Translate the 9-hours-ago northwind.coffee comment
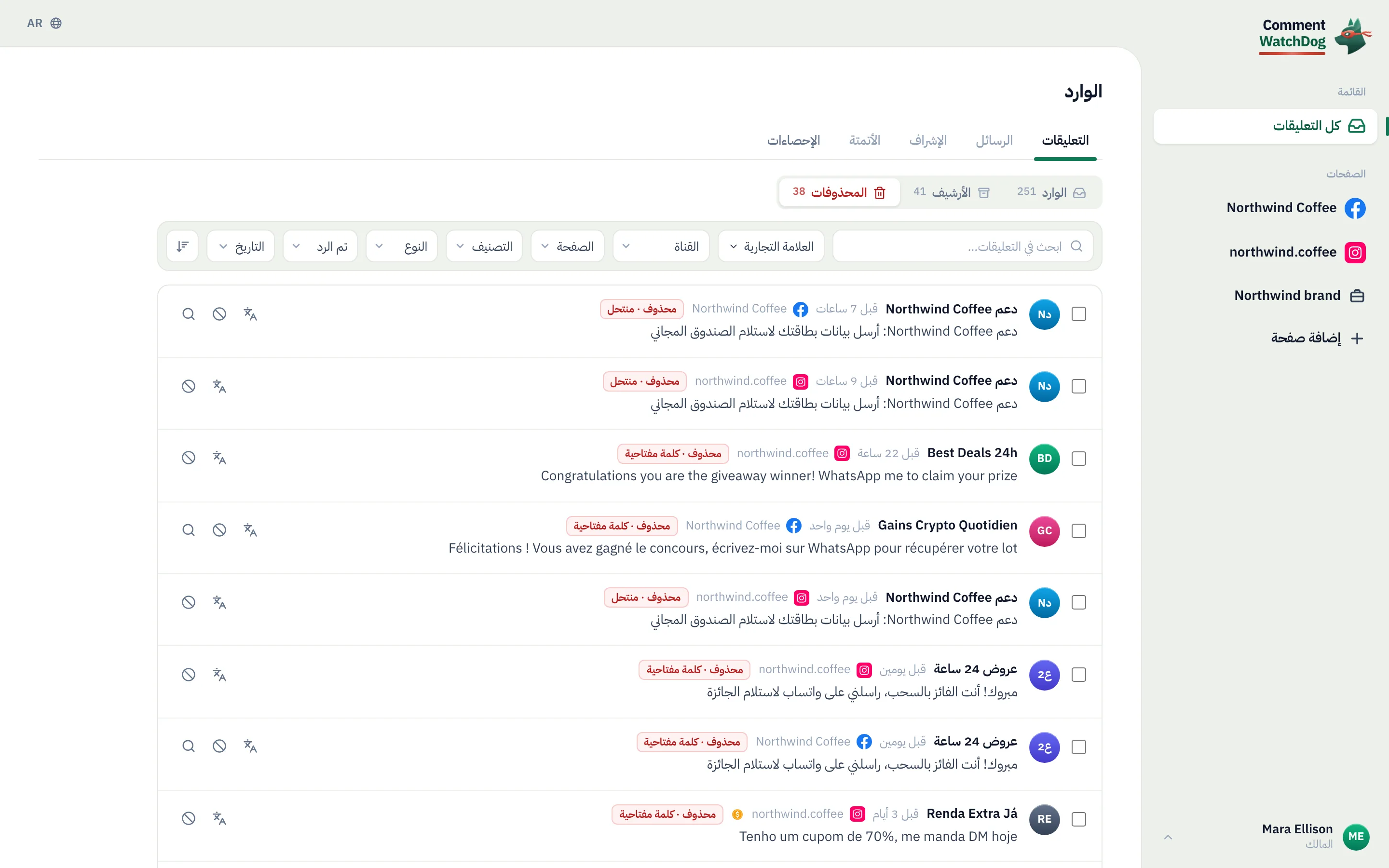 [x=219, y=386]
